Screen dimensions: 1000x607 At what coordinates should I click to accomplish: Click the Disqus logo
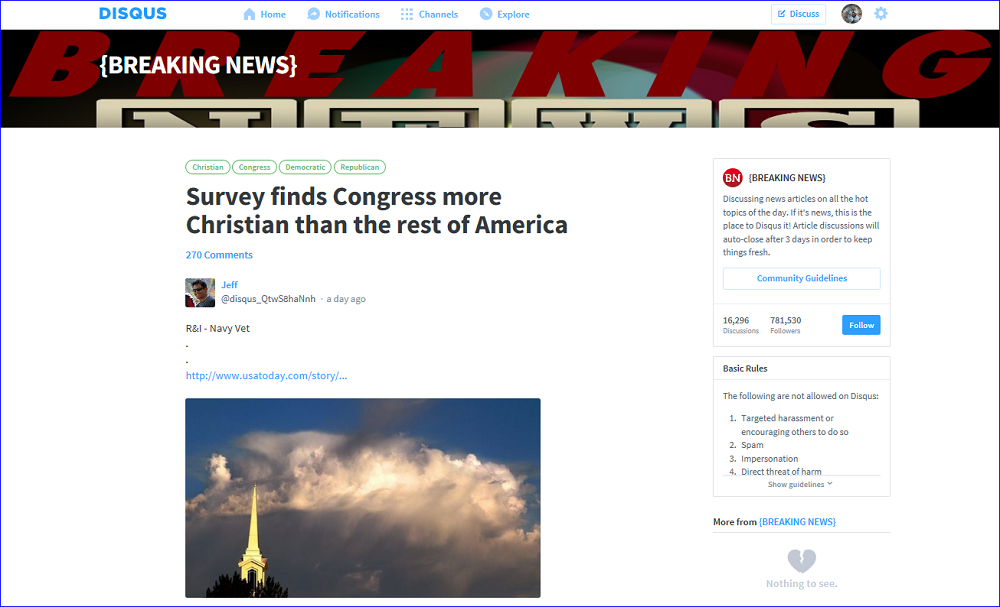[133, 14]
